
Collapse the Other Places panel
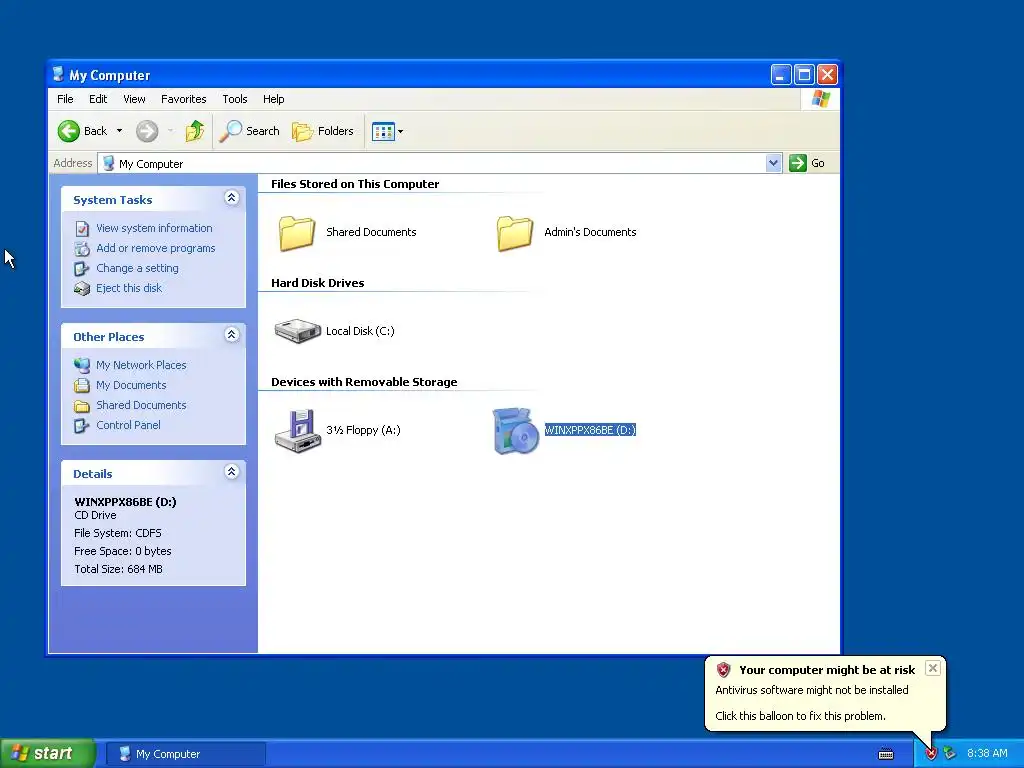(231, 335)
